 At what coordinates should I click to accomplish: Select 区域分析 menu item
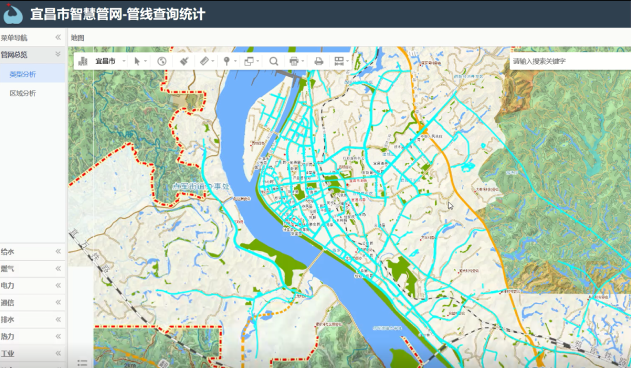coord(23,93)
